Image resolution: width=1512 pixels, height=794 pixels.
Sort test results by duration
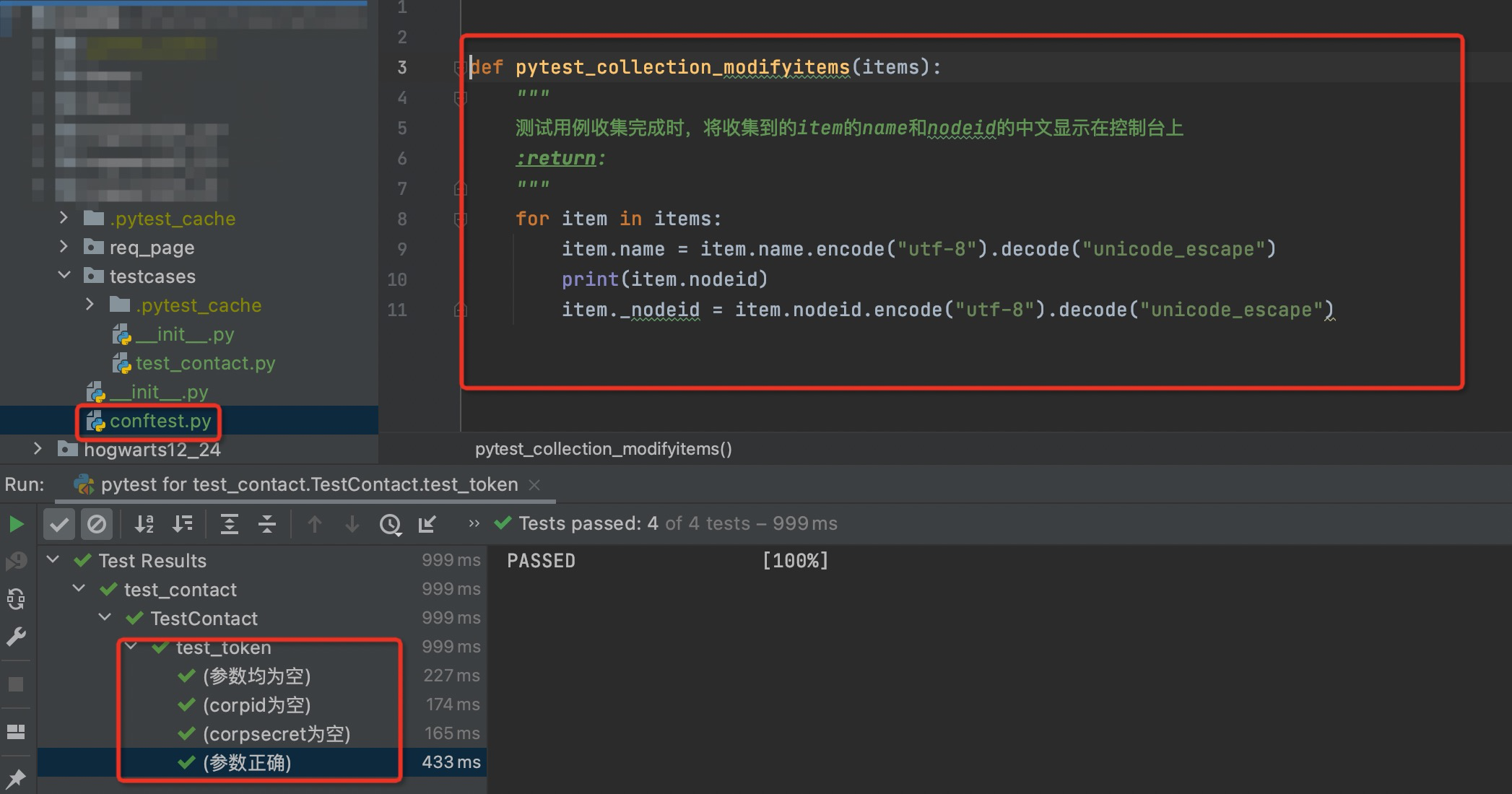(183, 524)
